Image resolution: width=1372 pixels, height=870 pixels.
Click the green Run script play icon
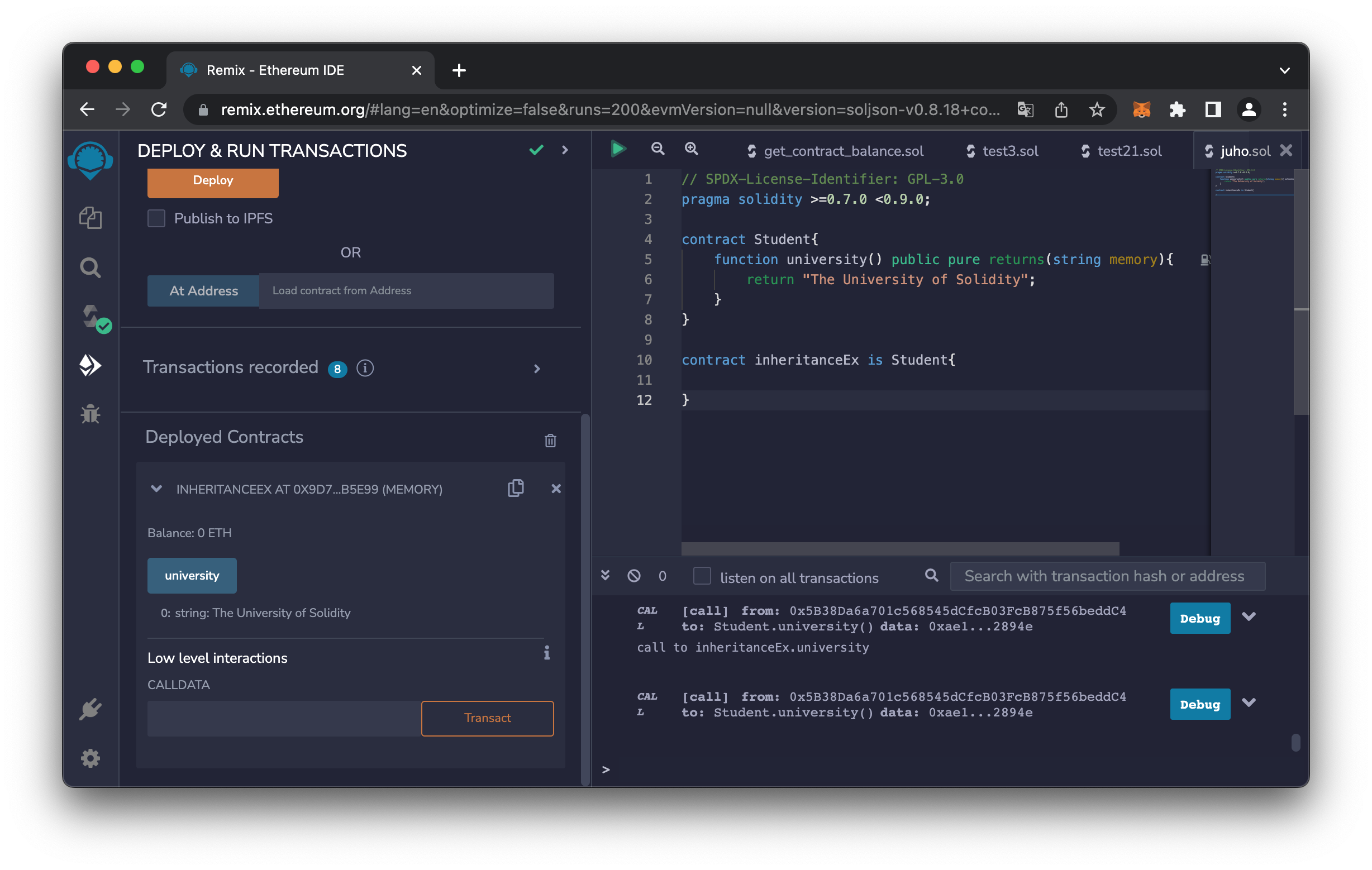[x=618, y=149]
